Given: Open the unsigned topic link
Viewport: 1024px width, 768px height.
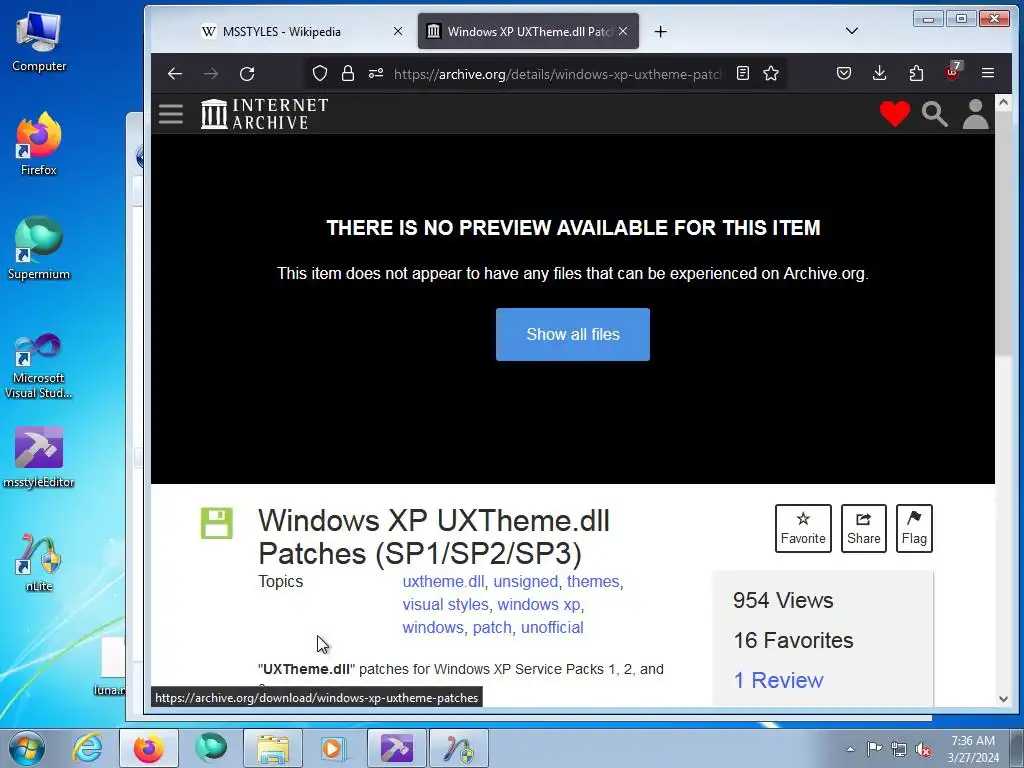Looking at the screenshot, I should coord(526,581).
